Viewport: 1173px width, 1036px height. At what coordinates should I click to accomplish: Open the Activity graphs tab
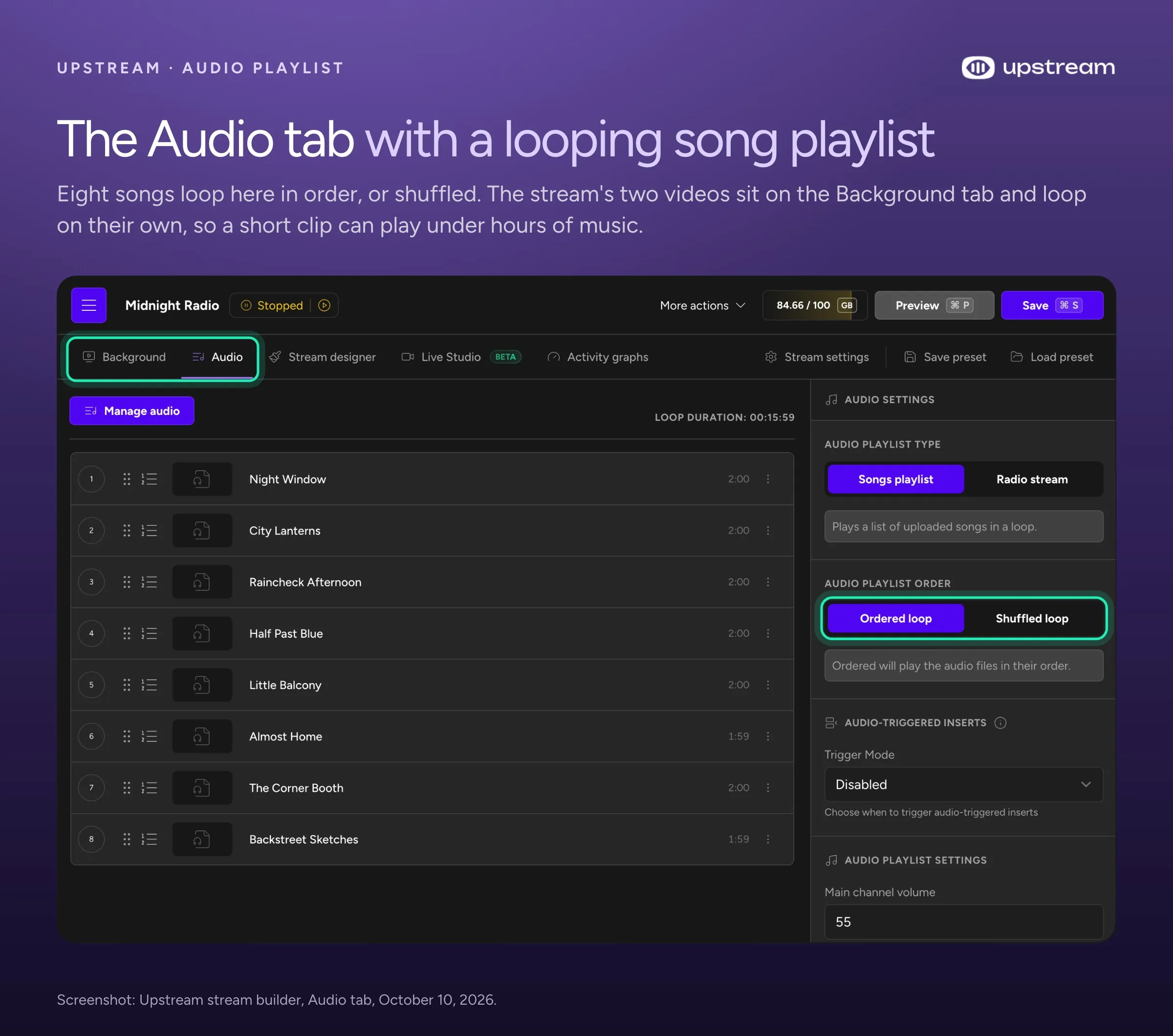coord(597,357)
